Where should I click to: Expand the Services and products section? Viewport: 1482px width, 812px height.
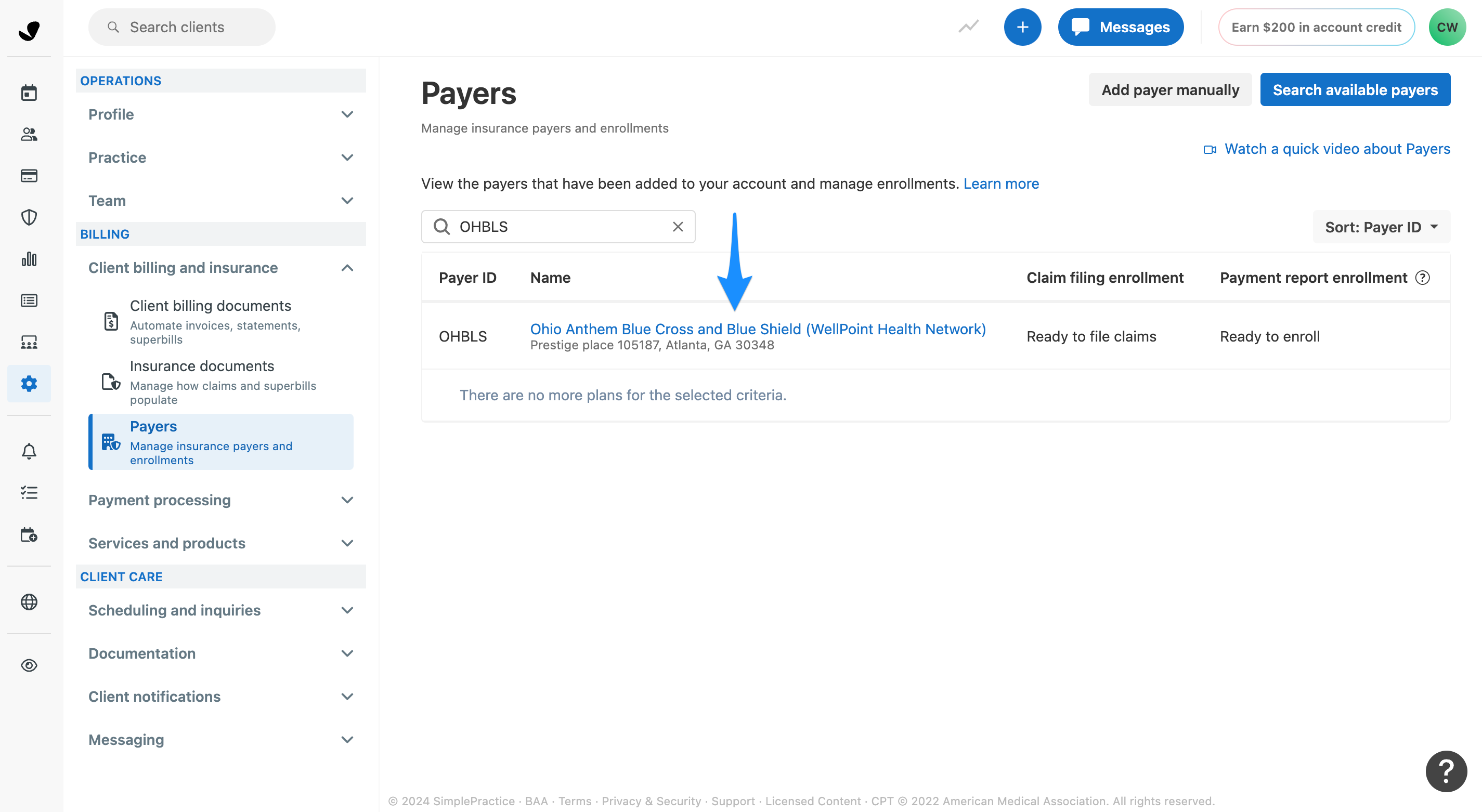click(x=221, y=543)
